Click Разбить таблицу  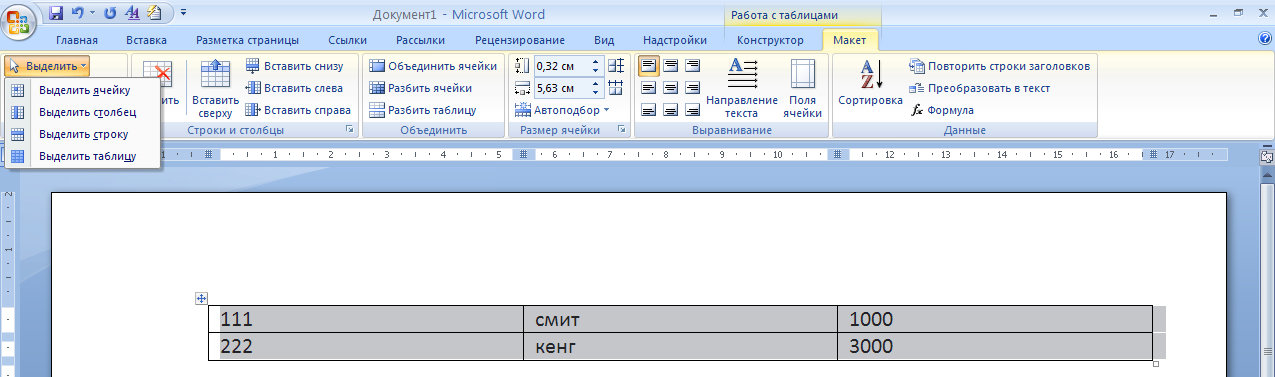423,110
